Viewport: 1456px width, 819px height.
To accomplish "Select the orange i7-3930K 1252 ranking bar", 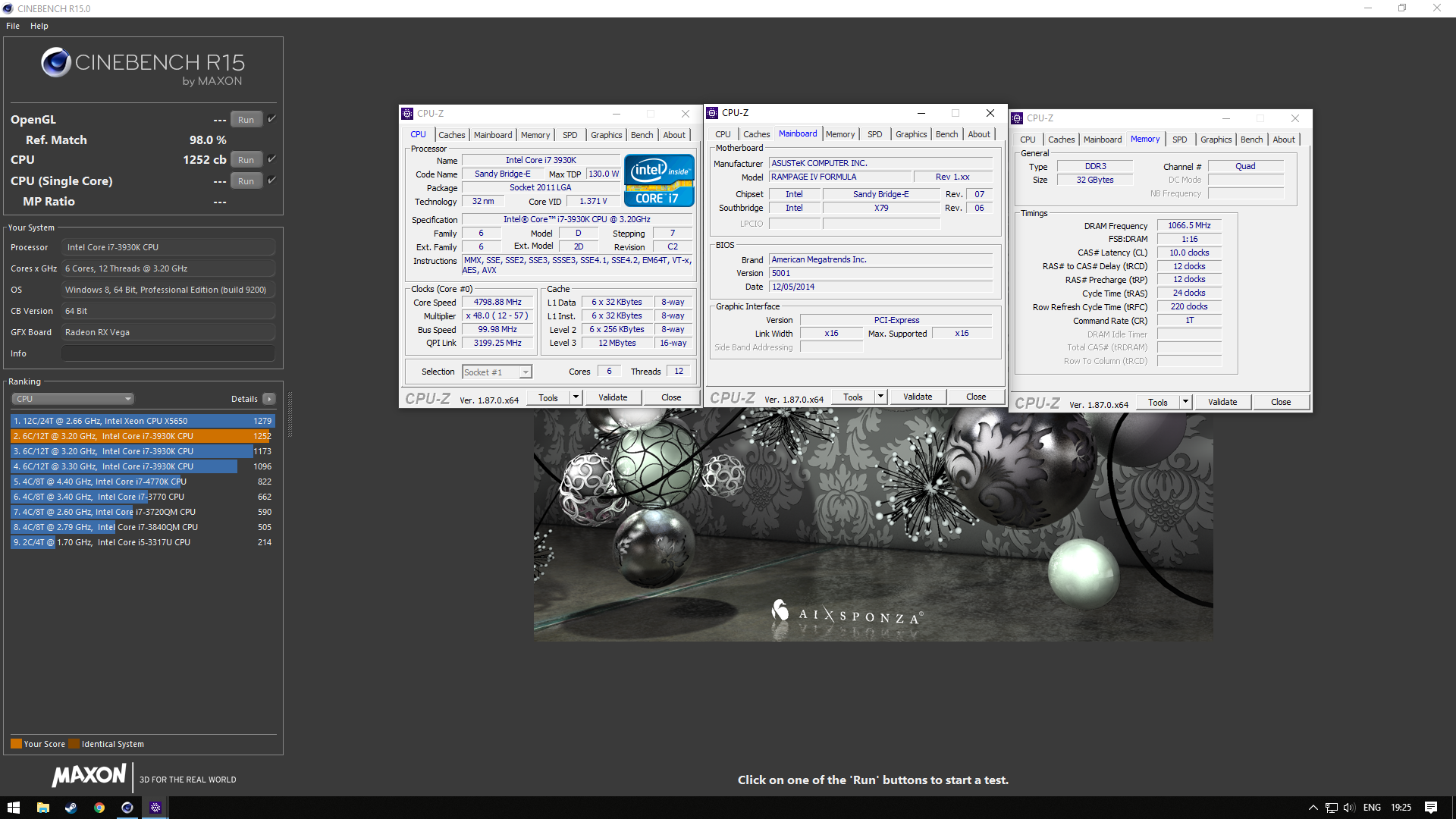I will [x=142, y=436].
